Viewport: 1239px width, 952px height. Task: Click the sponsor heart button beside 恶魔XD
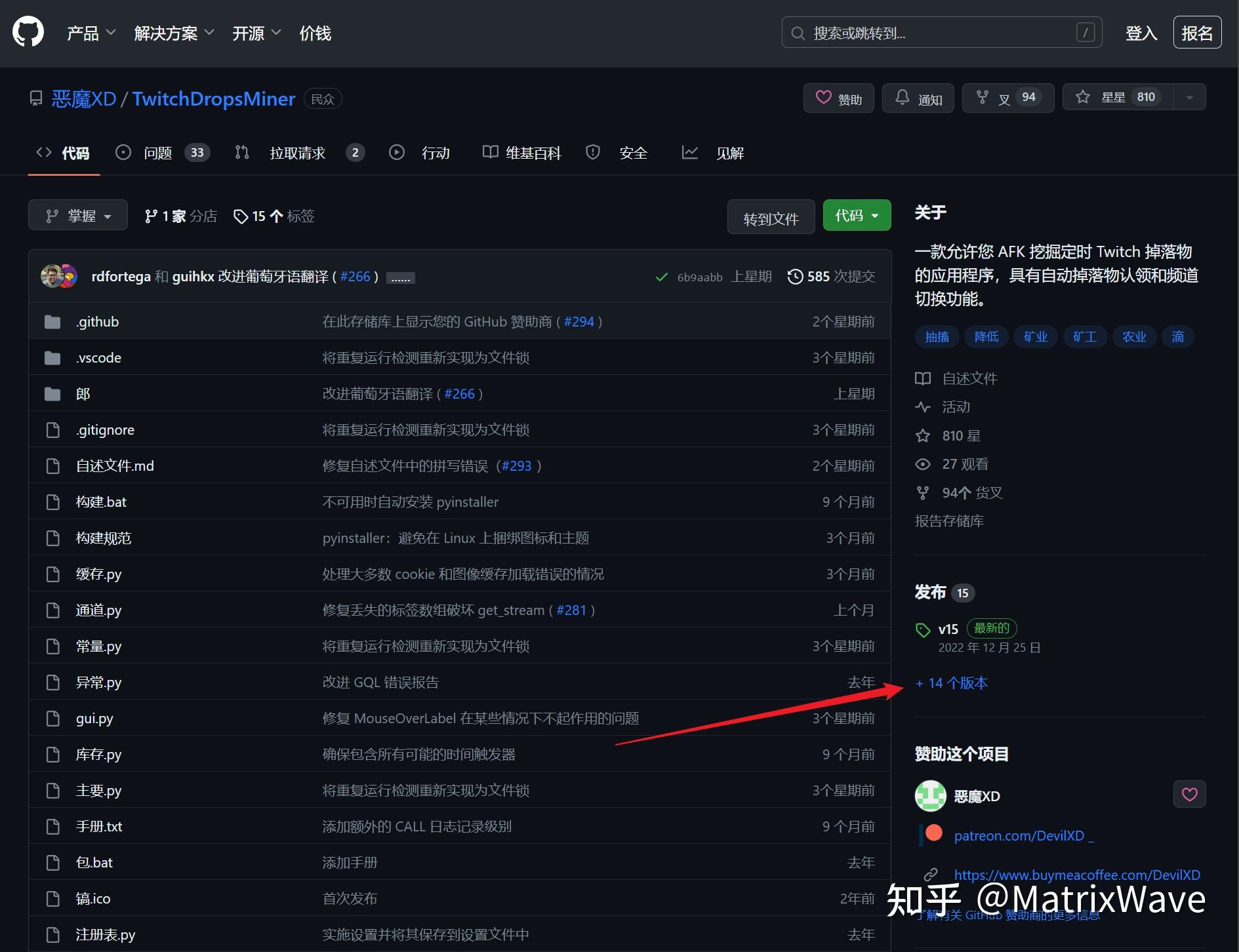[1189, 795]
